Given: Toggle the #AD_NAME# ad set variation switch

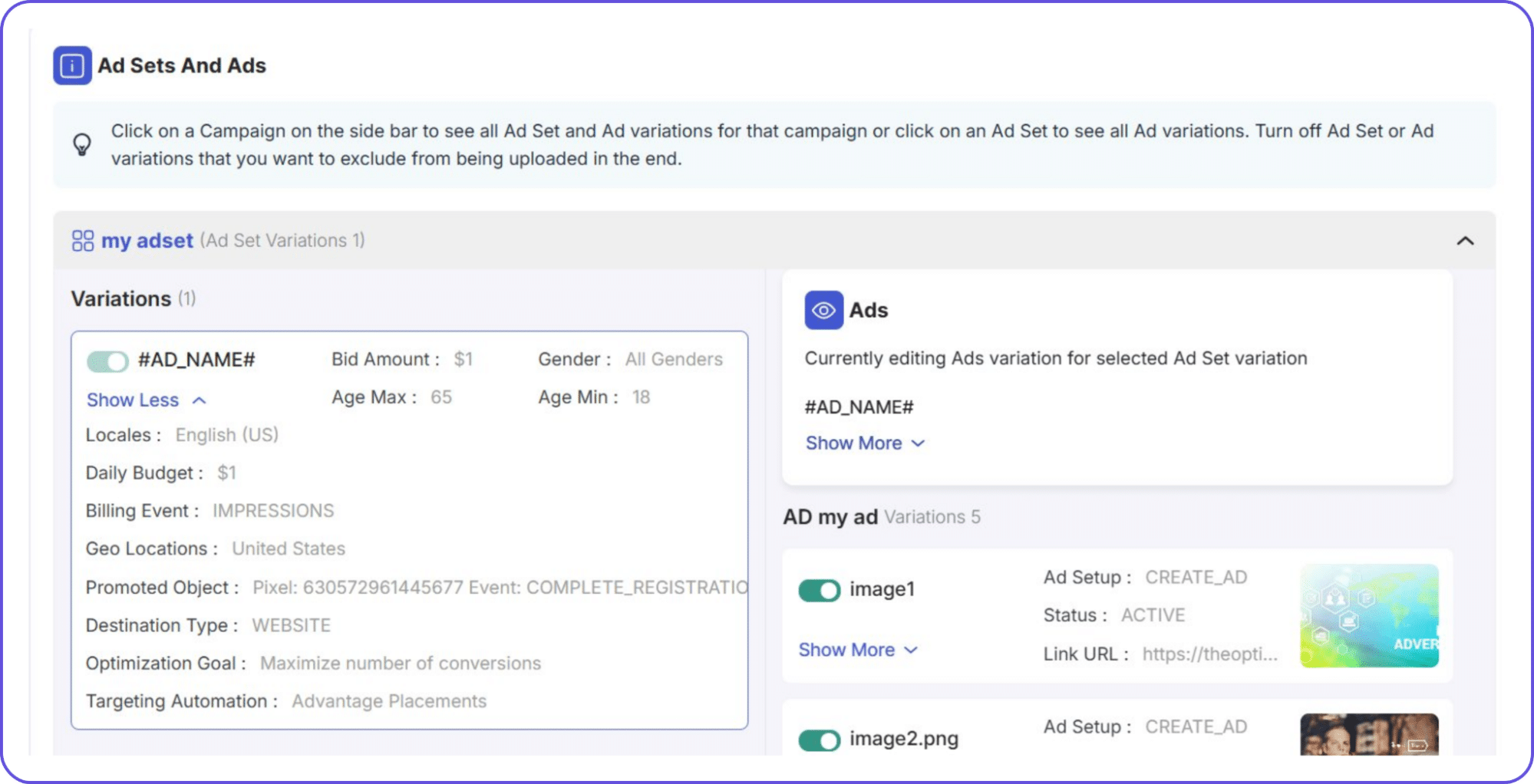Looking at the screenshot, I should (x=107, y=361).
